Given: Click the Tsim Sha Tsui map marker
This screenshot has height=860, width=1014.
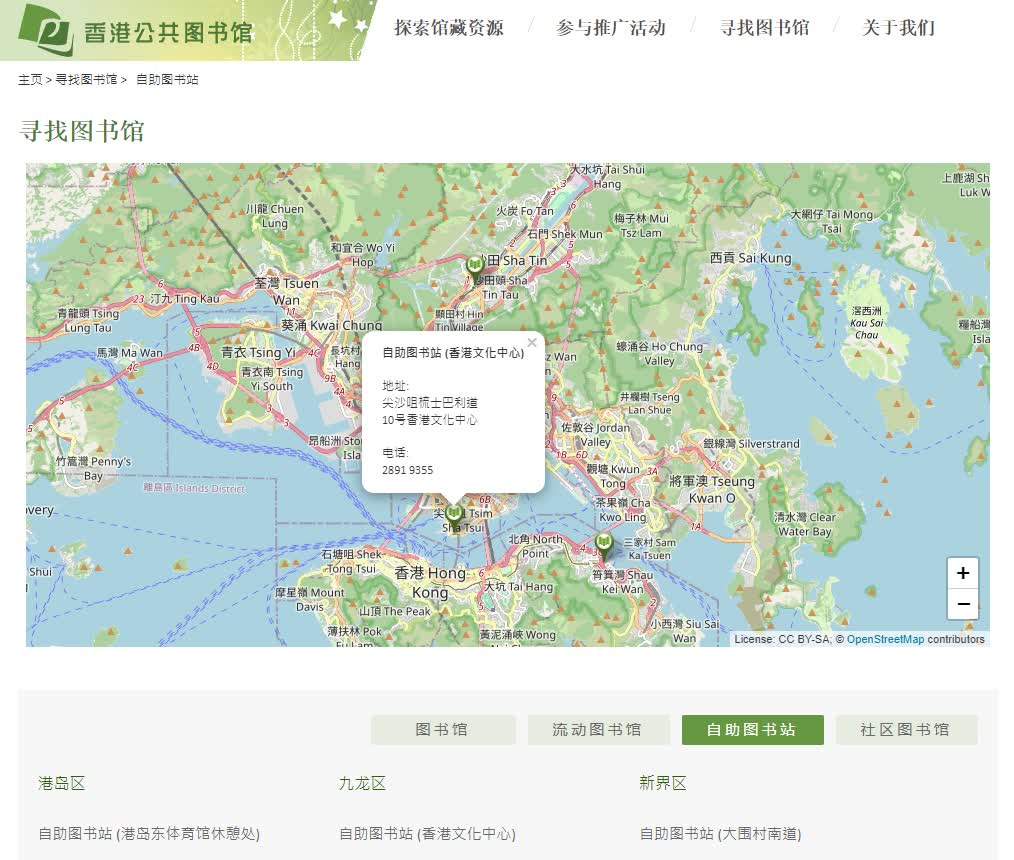Looking at the screenshot, I should (454, 515).
